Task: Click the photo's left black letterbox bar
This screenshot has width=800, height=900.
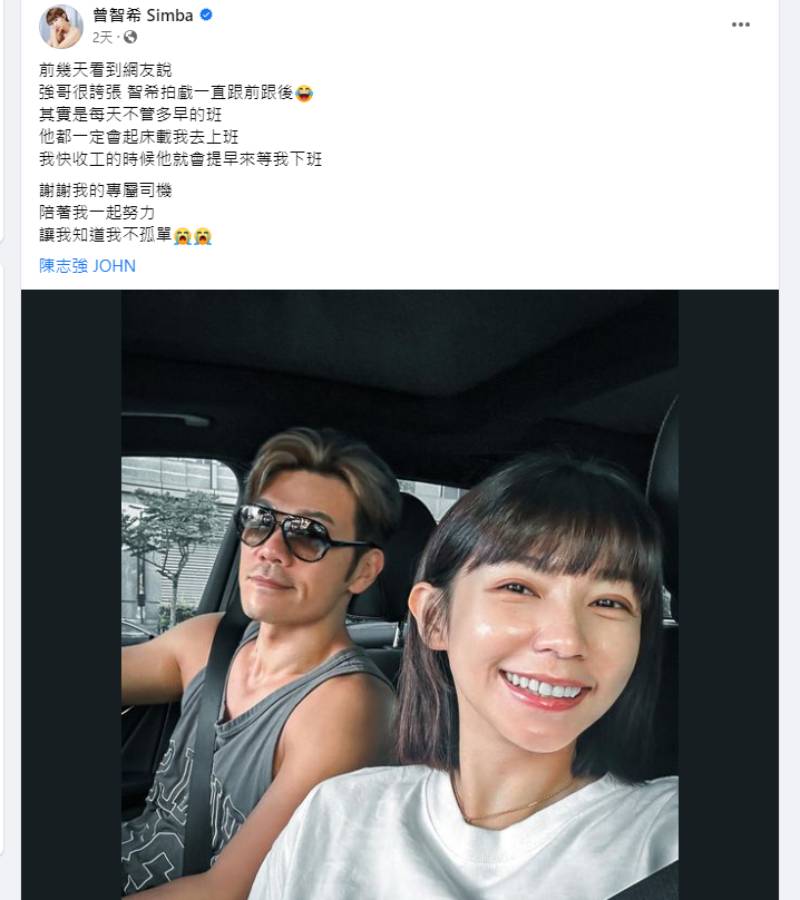Action: tap(71, 595)
